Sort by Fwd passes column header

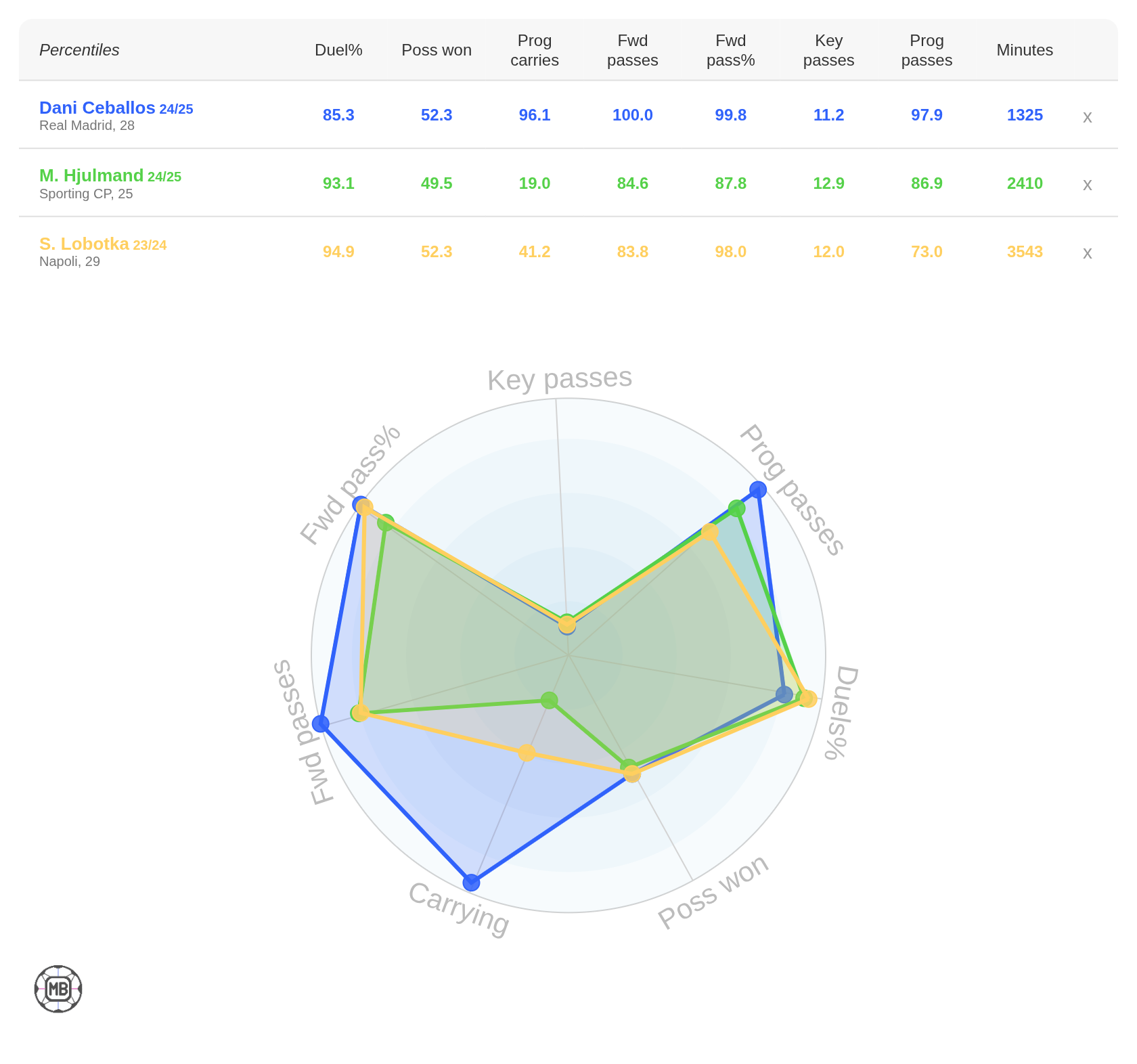(633, 50)
